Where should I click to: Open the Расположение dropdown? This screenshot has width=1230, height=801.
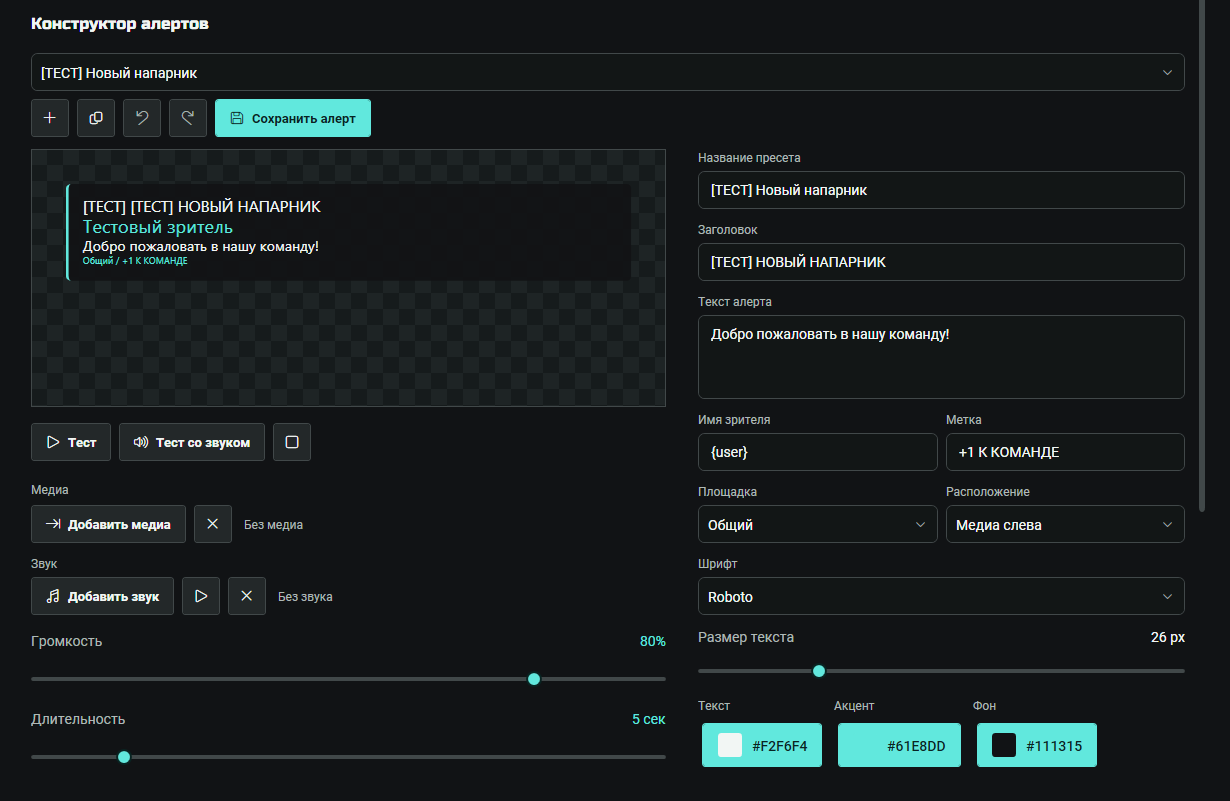click(1065, 524)
